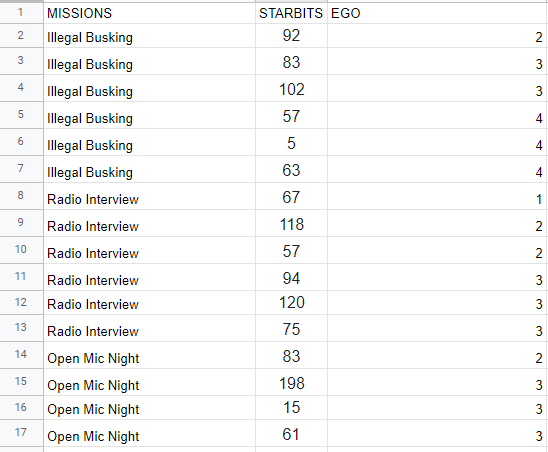Select the EGO header cell
The width and height of the screenshot is (548, 452).
coord(437,13)
